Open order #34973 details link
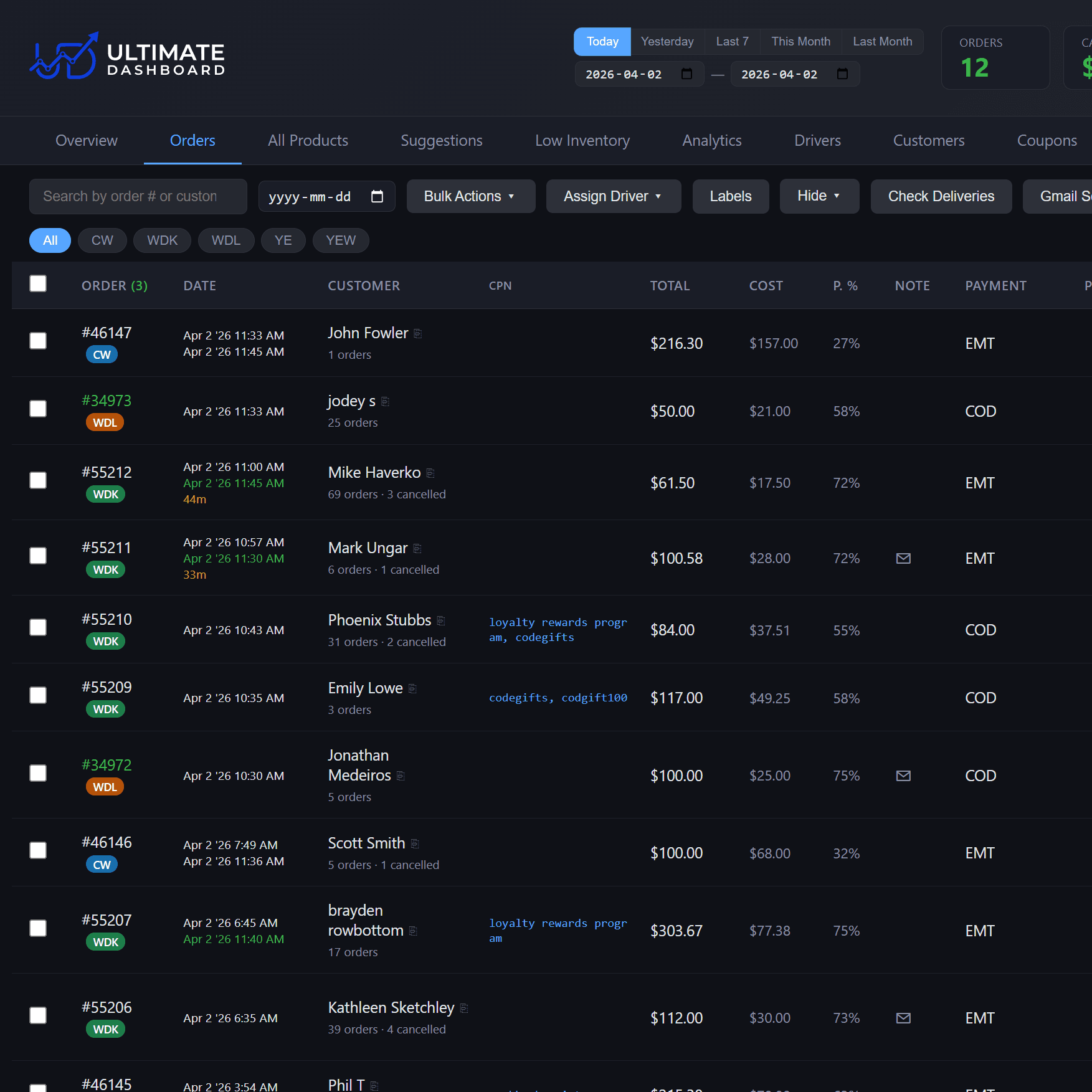 click(107, 401)
